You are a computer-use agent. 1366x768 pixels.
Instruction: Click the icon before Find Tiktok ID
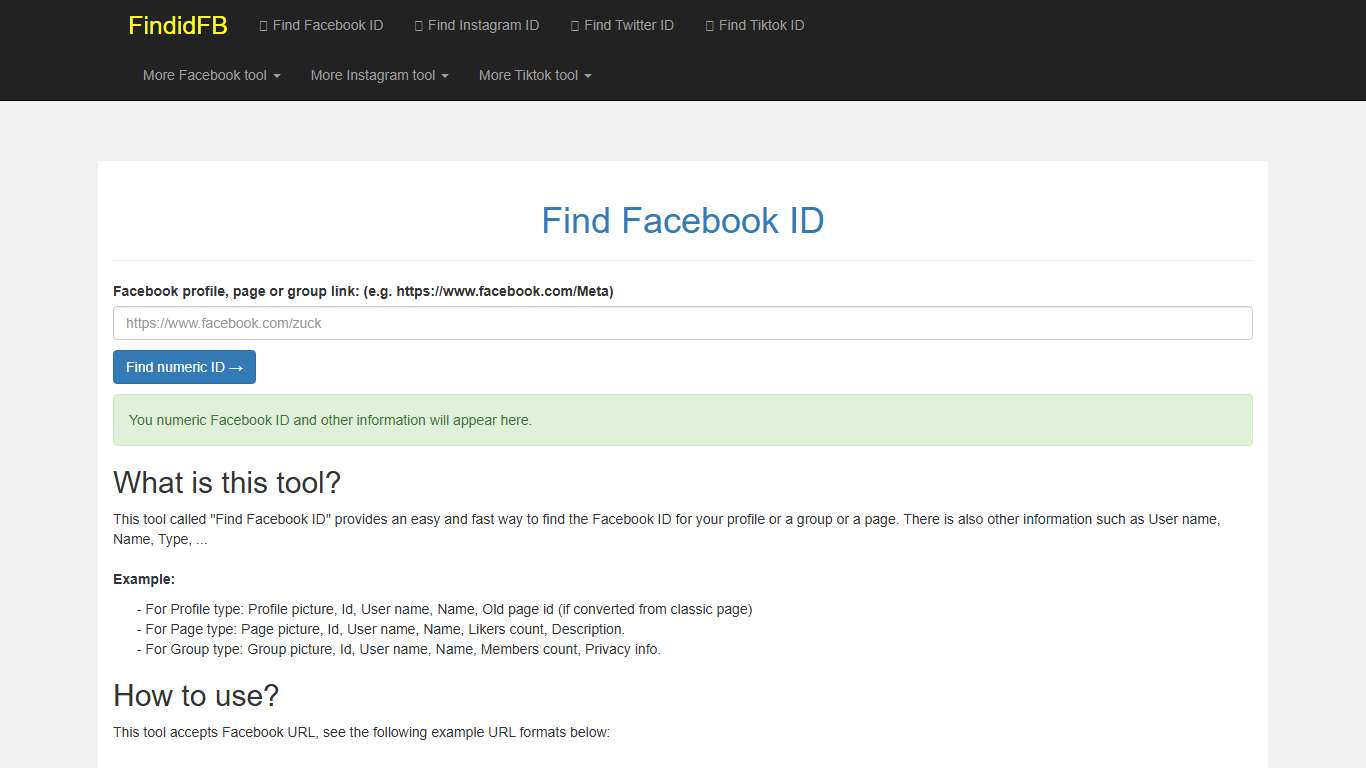coord(710,26)
